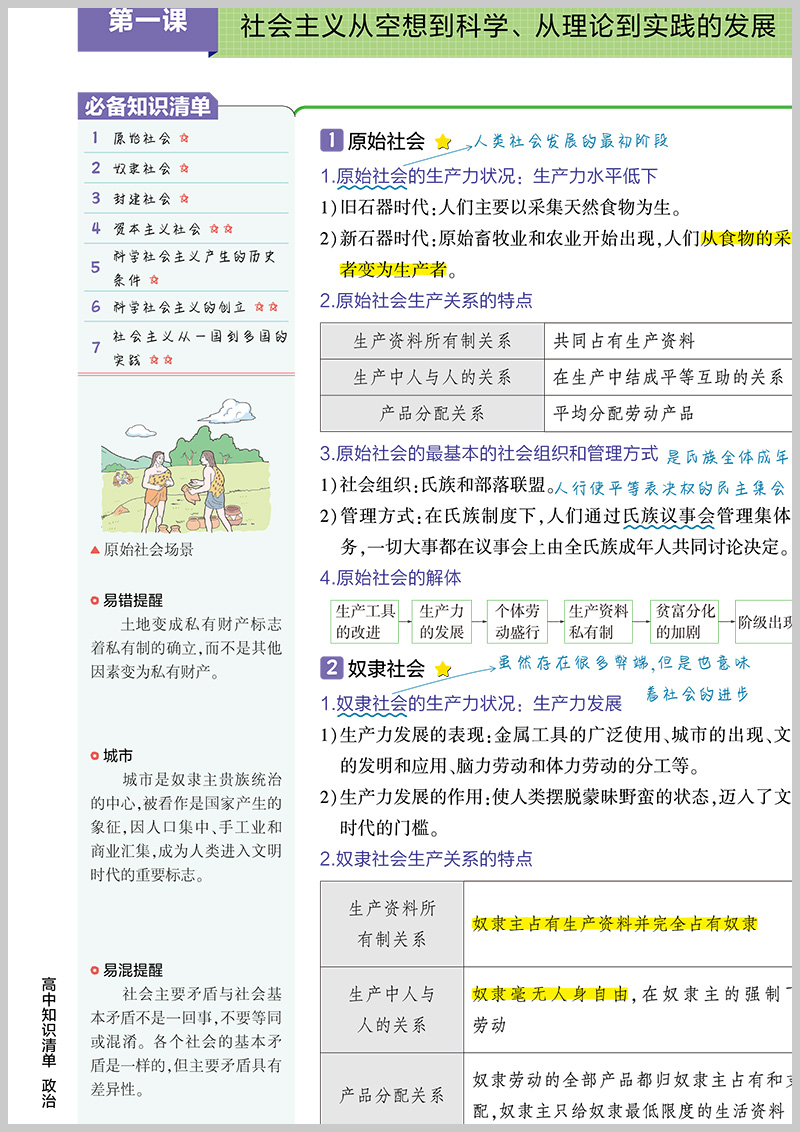
Task: Click the red bullet next to 城市
Action: click(x=95, y=756)
